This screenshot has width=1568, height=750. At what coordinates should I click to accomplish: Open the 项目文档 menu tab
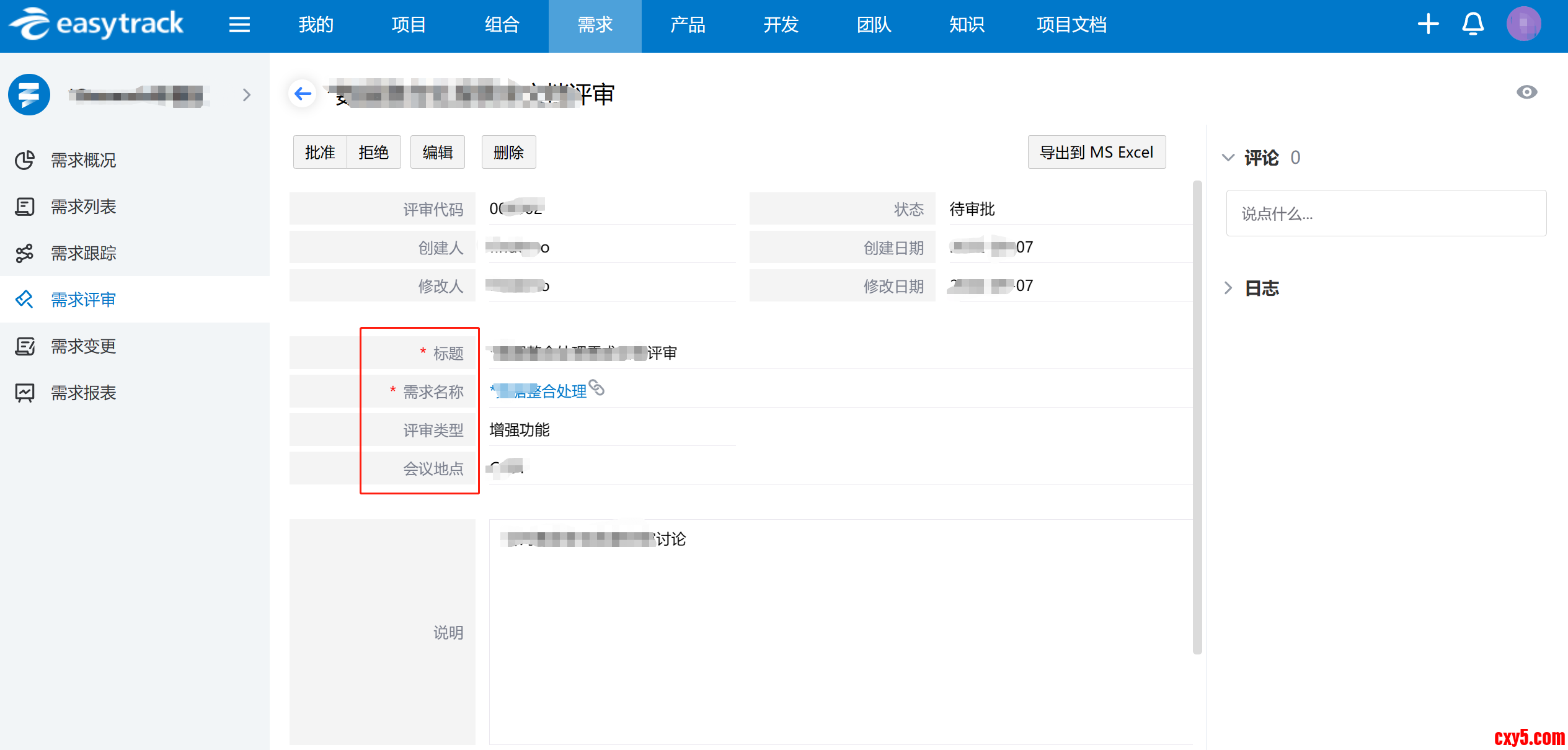1071,25
